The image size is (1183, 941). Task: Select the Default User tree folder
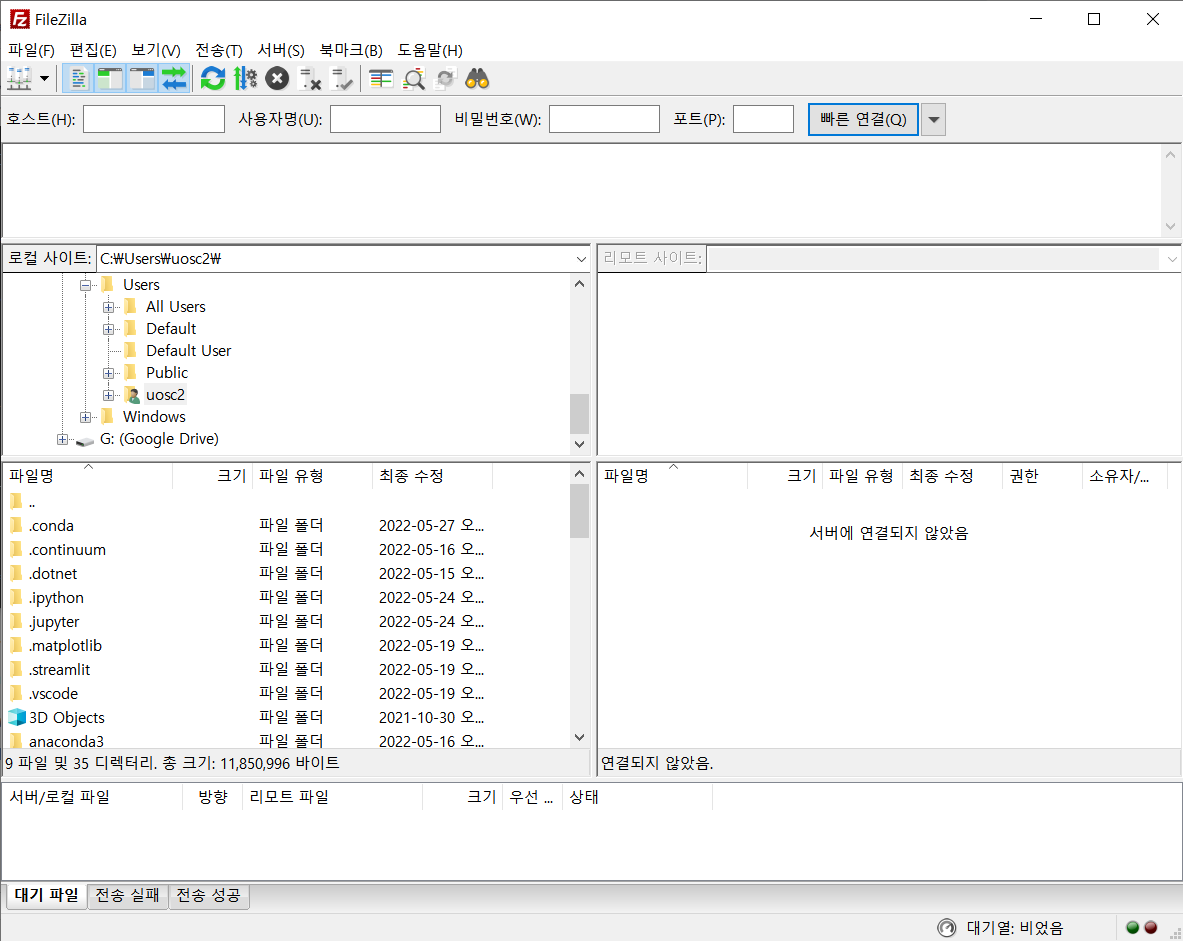coord(189,351)
